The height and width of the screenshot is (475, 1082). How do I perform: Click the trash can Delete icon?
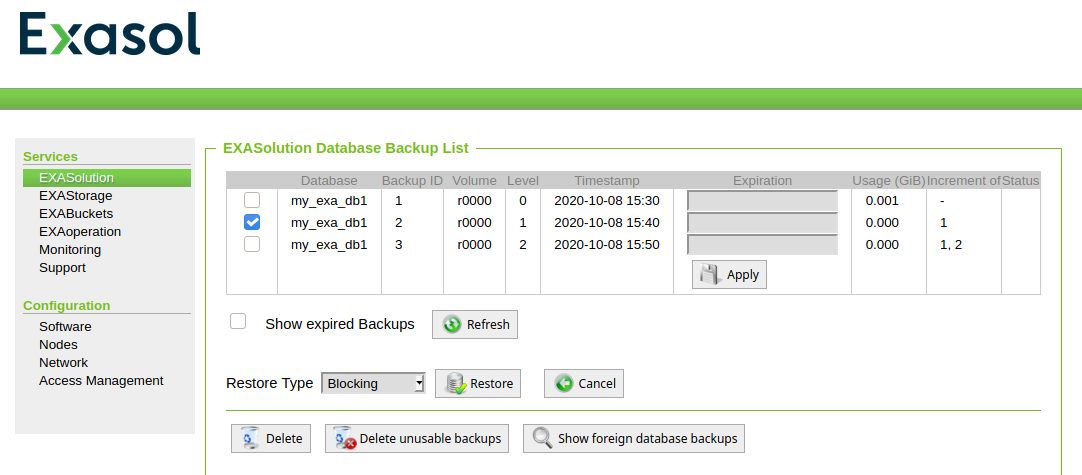click(250, 438)
